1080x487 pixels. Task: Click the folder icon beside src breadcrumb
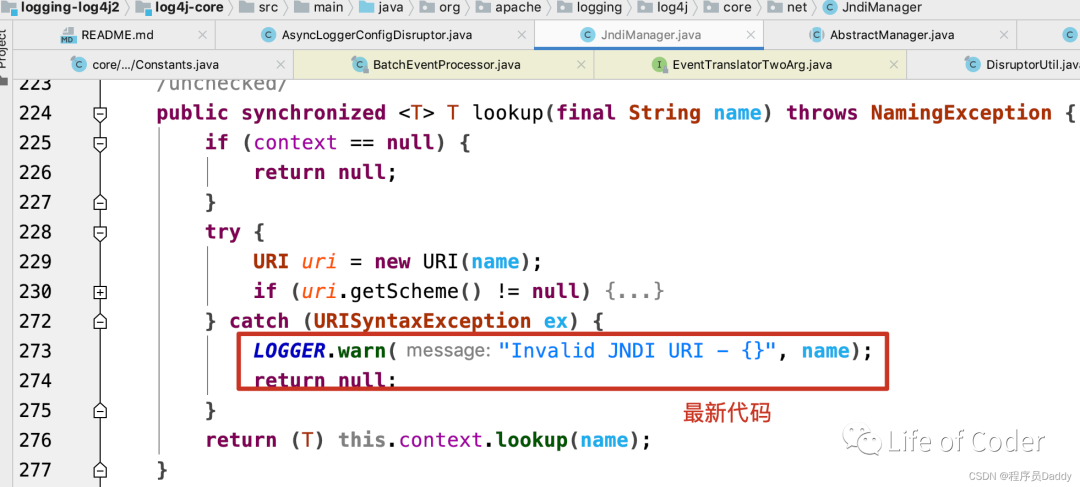(247, 8)
